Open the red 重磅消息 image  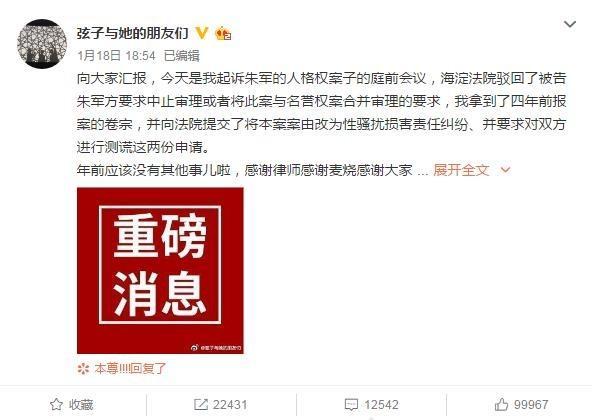click(160, 270)
